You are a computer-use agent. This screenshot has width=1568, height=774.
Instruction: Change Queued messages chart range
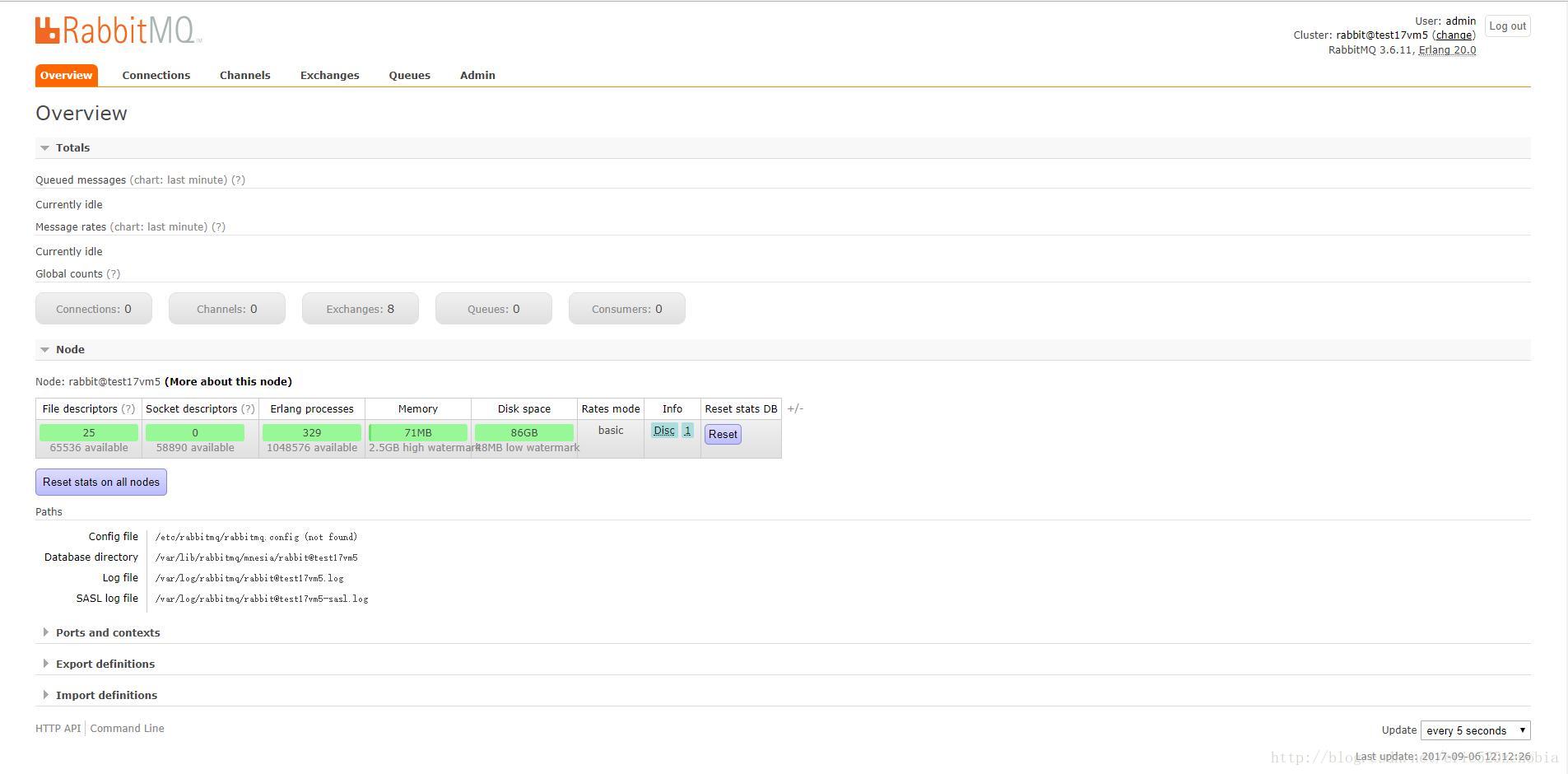[x=179, y=180]
